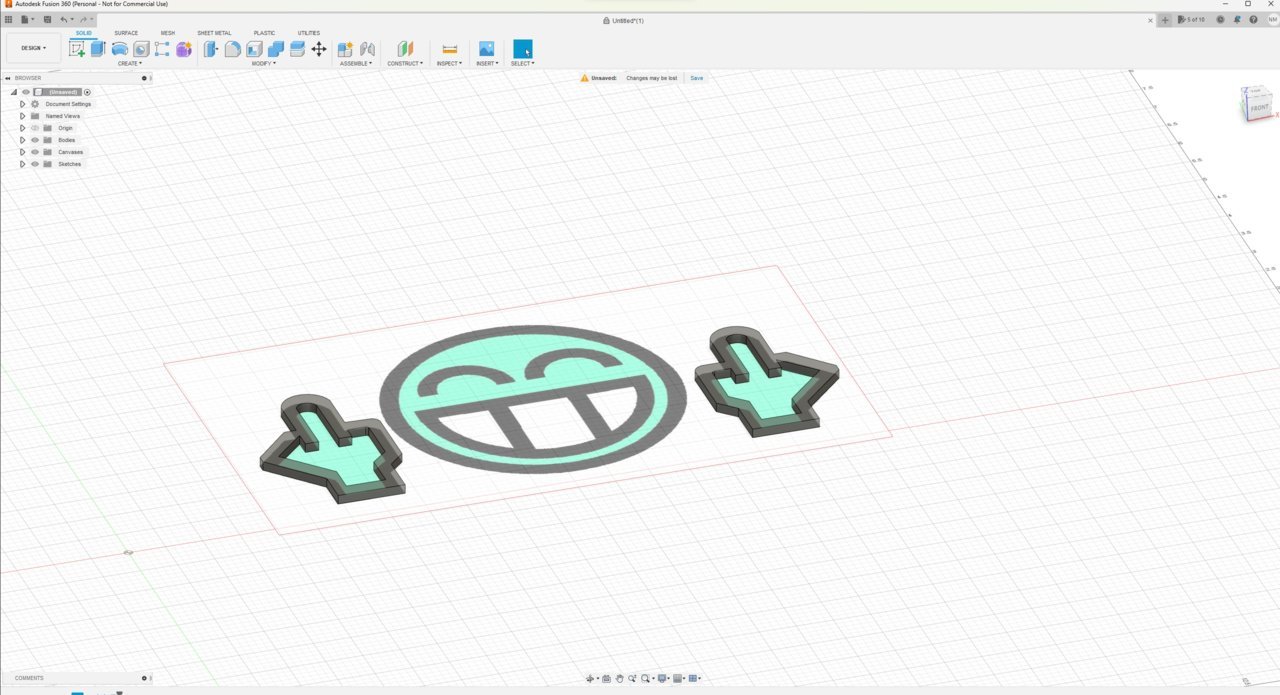The height and width of the screenshot is (695, 1280).
Task: Click the Insert image icon
Action: tap(486, 49)
